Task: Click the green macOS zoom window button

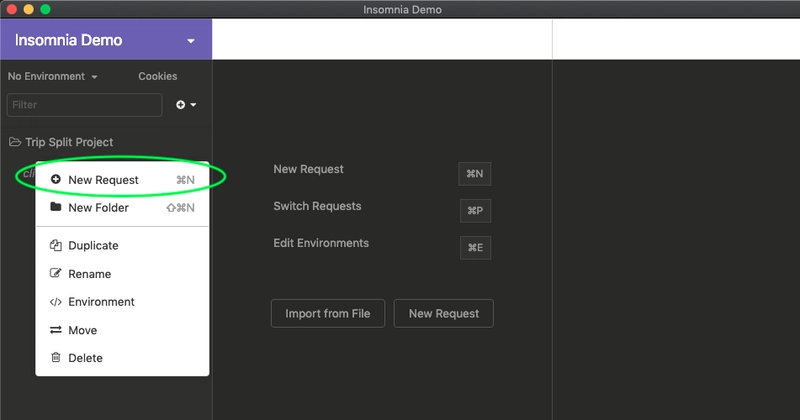Action: (x=45, y=9)
